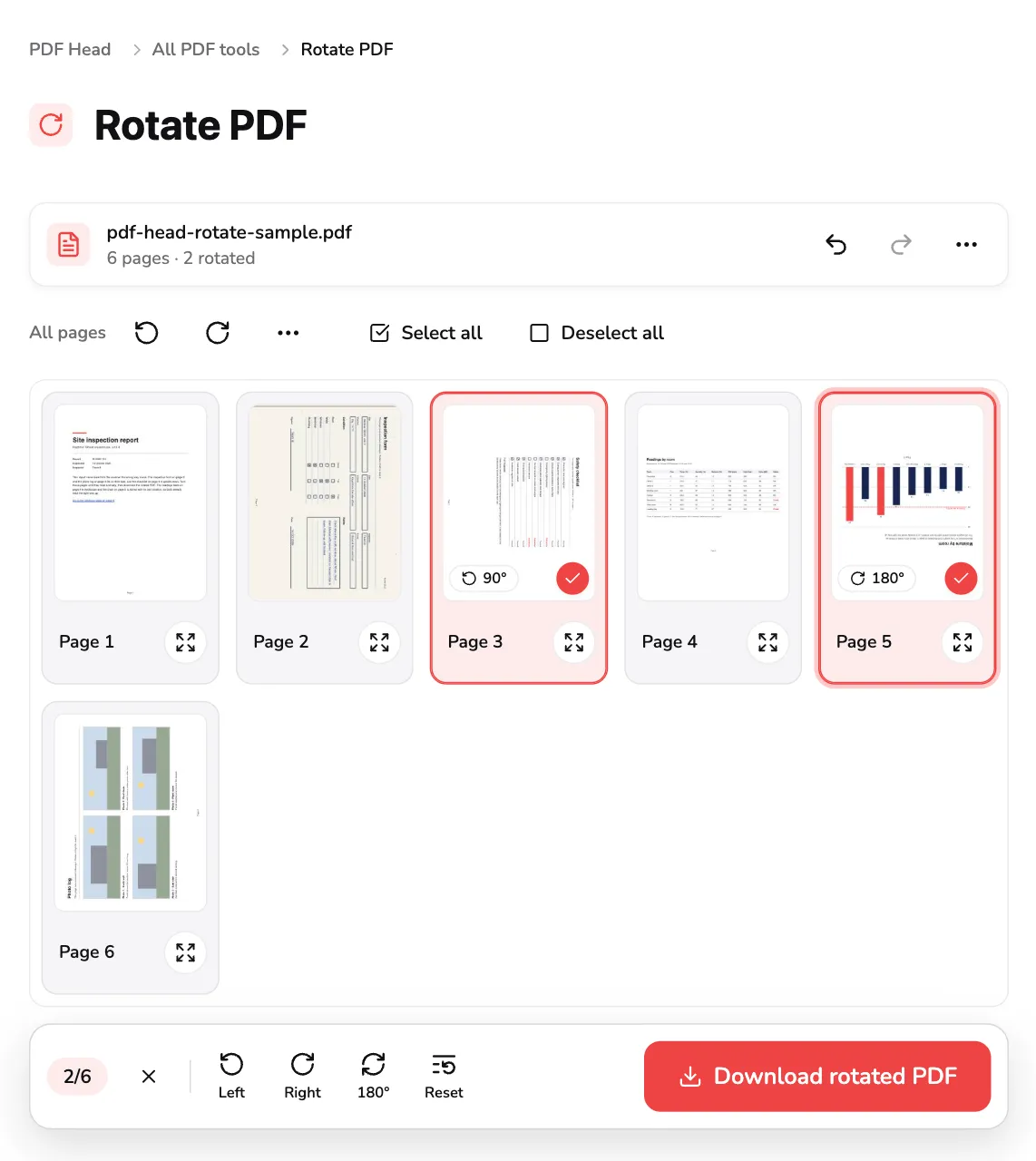Open All pages three-dot more menu
This screenshot has width=1036, height=1161.
coord(288,333)
